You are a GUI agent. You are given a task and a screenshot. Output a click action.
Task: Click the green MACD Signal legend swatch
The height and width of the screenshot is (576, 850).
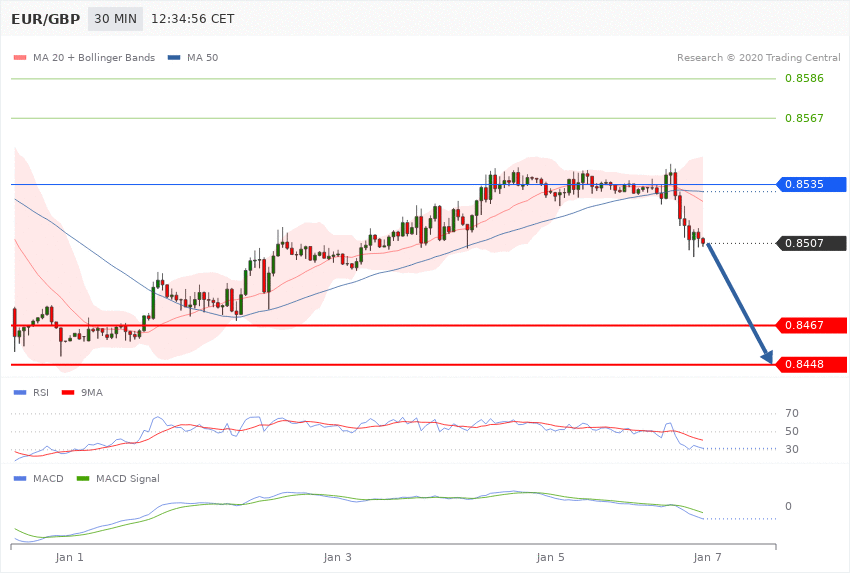click(x=83, y=478)
